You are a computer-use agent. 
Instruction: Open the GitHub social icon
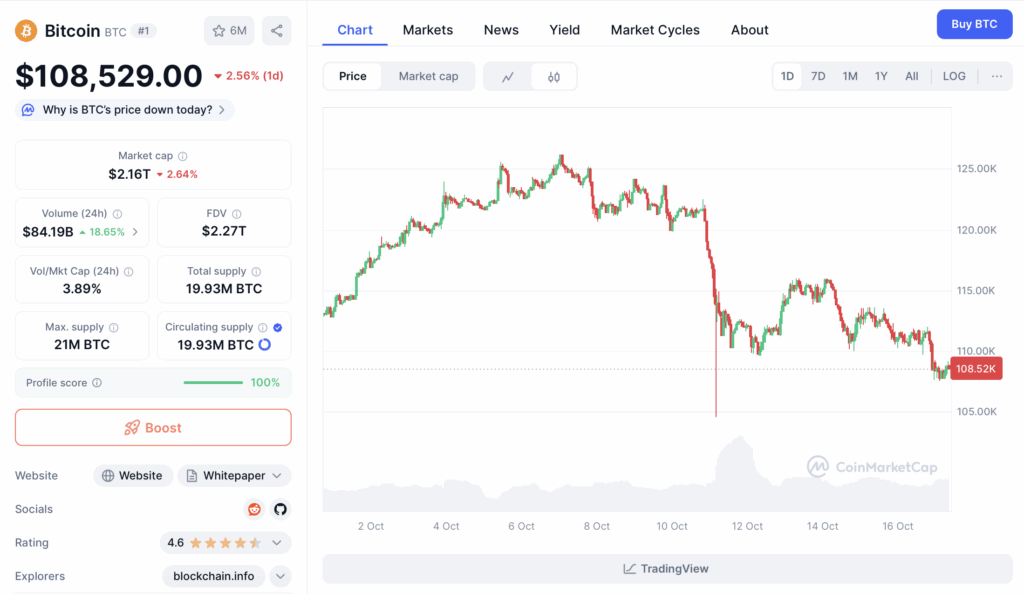pyautogui.click(x=280, y=509)
